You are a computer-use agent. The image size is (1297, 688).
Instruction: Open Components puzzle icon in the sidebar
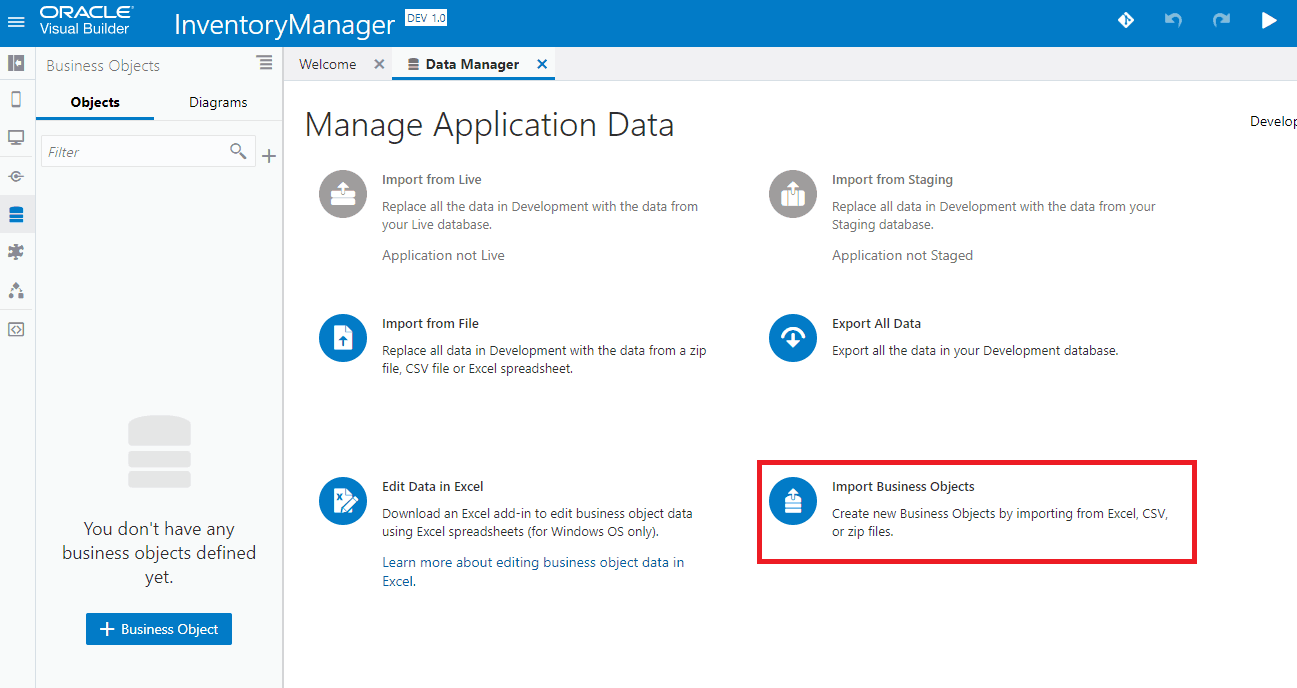16,252
